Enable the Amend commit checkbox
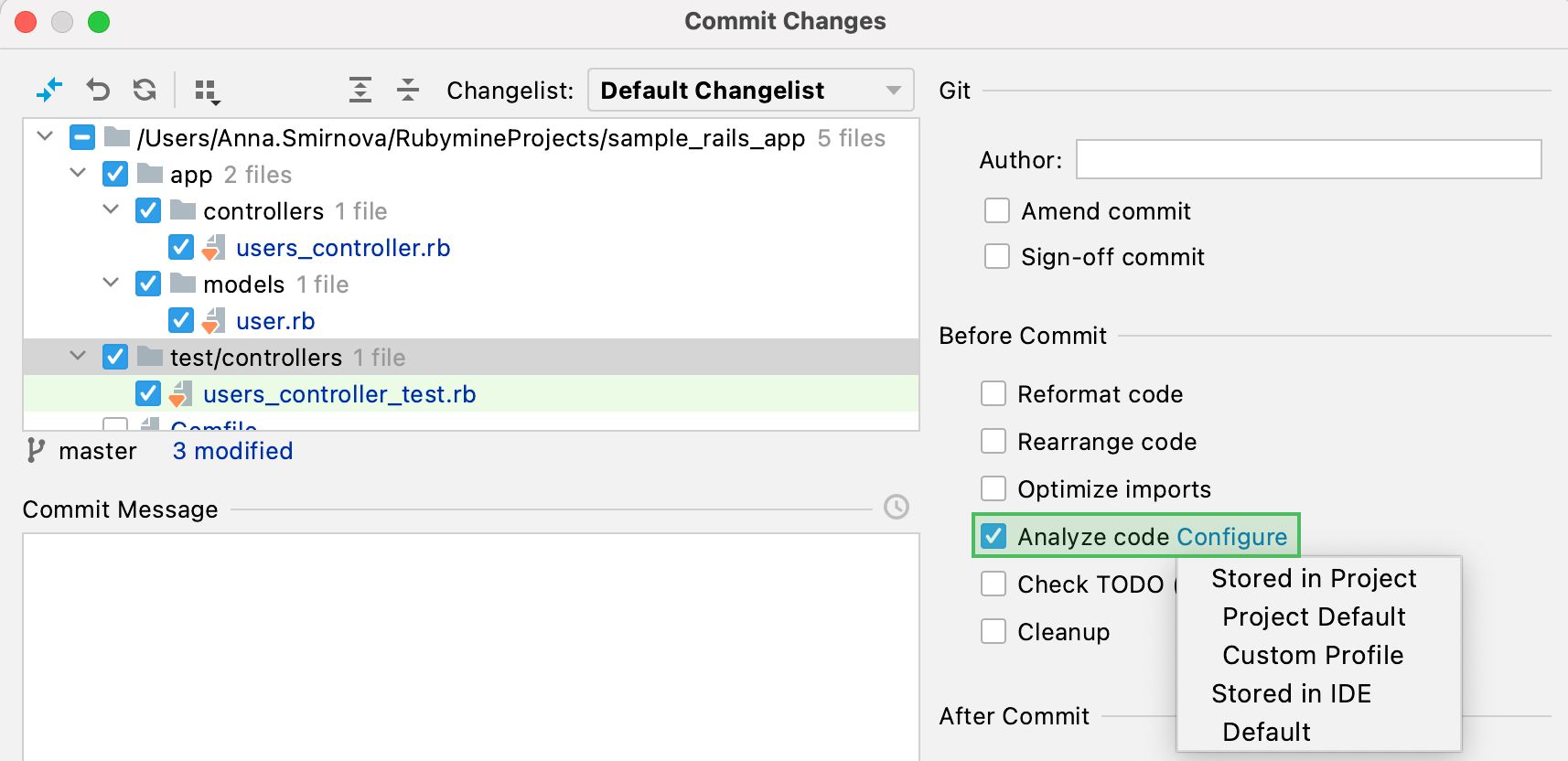This screenshot has width=1568, height=761. coord(997,210)
